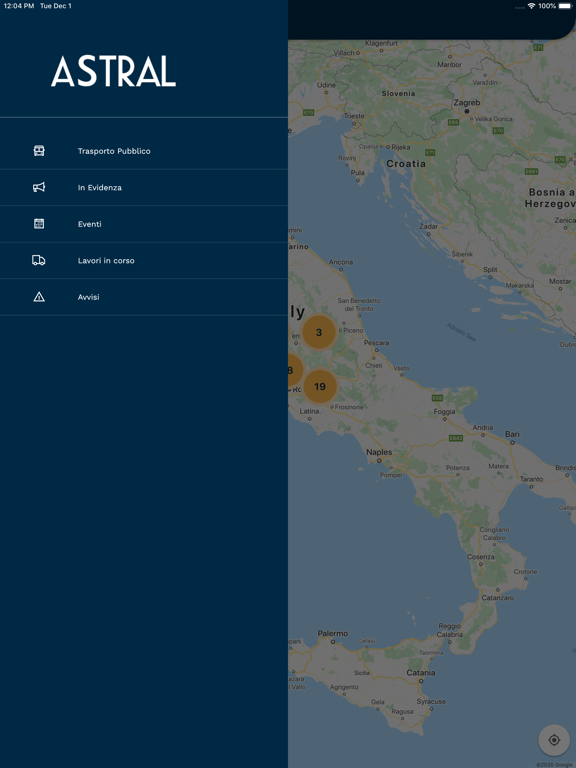Click the ASTRAL logo

tap(113, 71)
